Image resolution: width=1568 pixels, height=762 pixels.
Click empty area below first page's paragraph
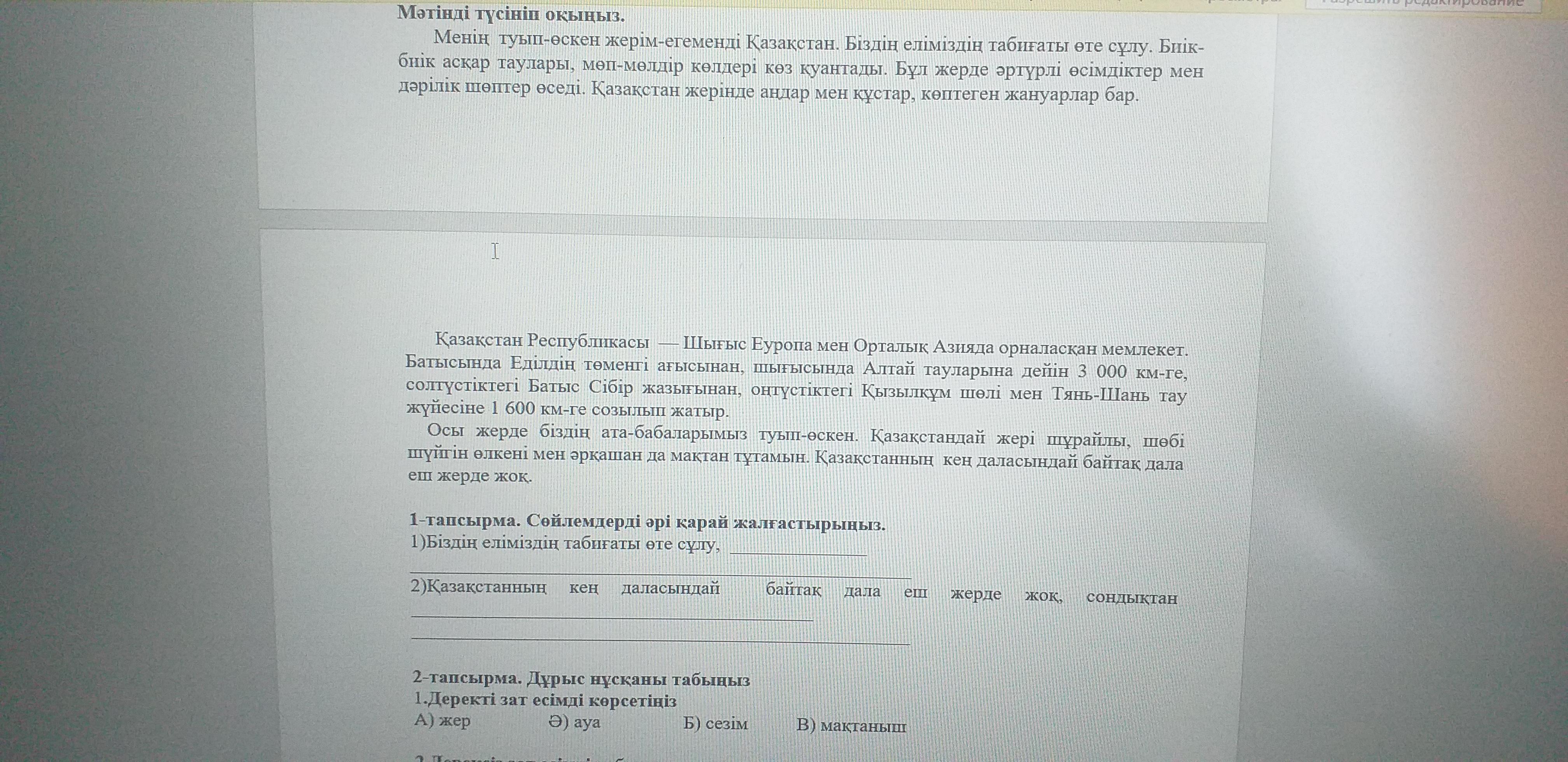click(x=761, y=158)
